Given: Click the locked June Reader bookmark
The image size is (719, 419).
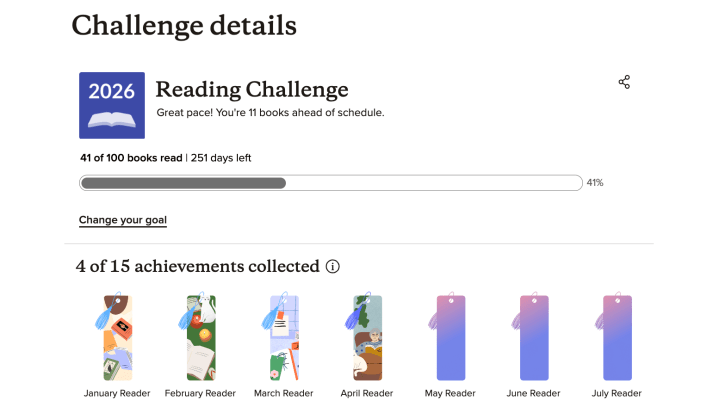Looking at the screenshot, I should coord(534,337).
